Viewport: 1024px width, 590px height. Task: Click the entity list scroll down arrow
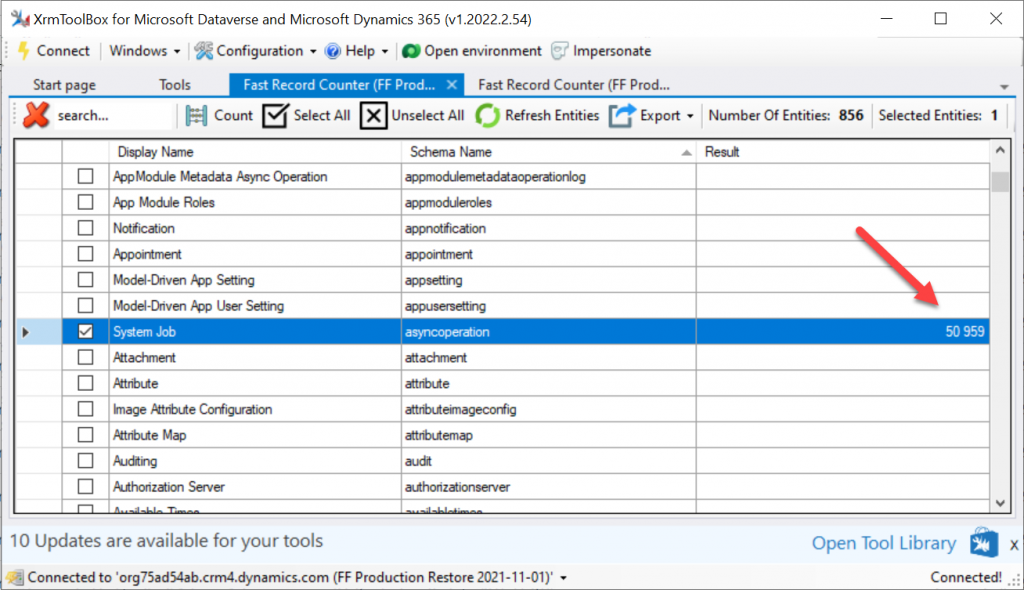coord(1000,503)
